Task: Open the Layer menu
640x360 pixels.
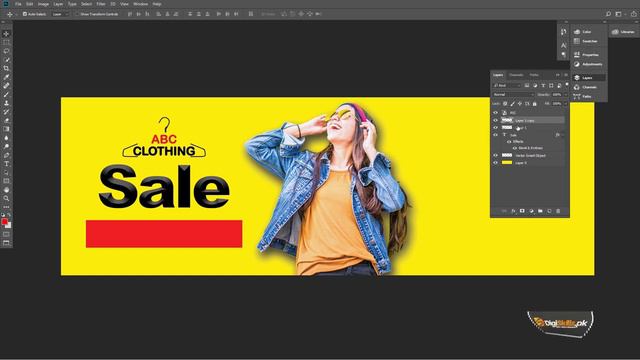Action: click(x=58, y=4)
